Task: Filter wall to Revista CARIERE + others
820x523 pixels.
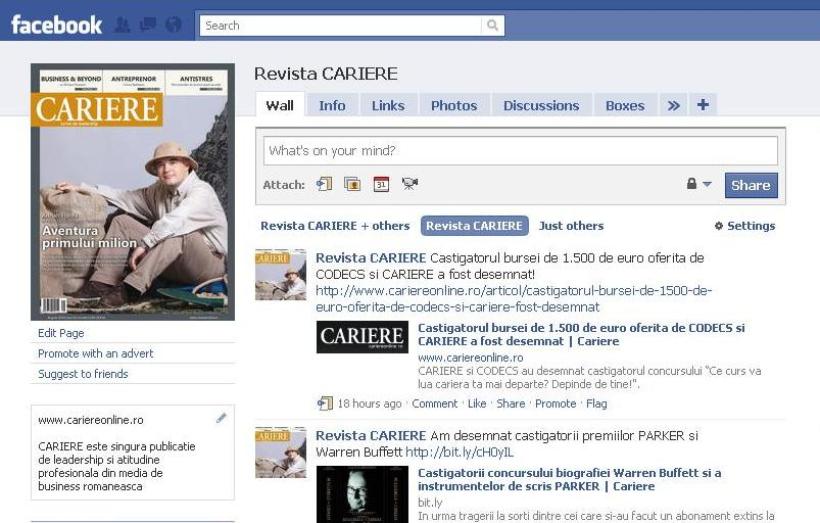Action: click(335, 226)
